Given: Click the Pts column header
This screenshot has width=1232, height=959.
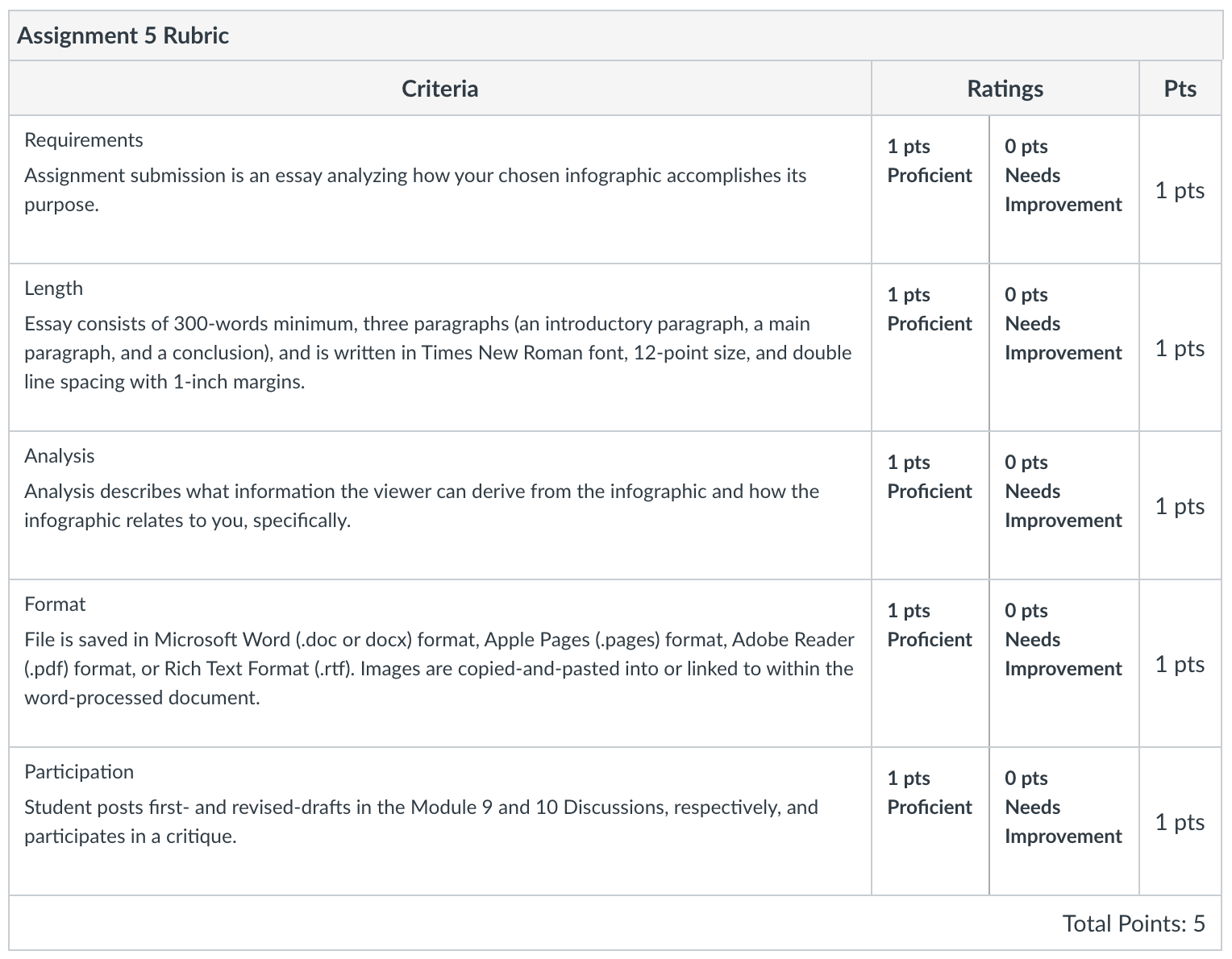Looking at the screenshot, I should click(1180, 88).
